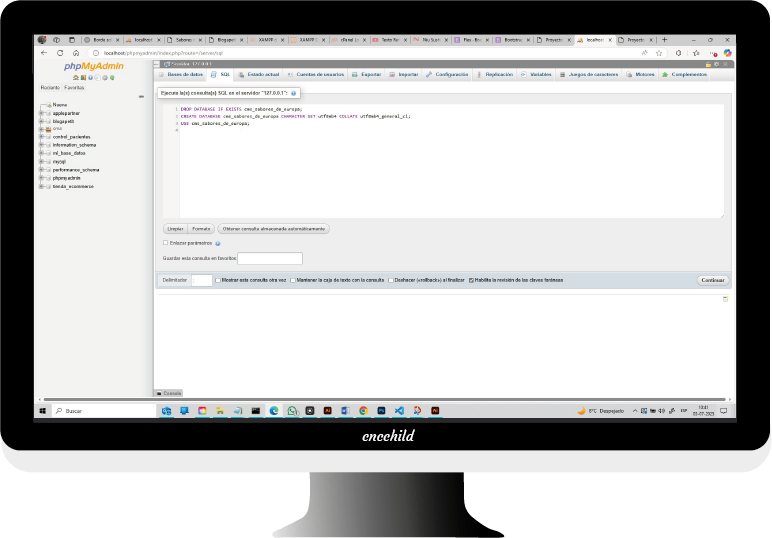This screenshot has height=538, width=772.
Task: Expand the control_pacientes database tree
Action: pos(41,136)
